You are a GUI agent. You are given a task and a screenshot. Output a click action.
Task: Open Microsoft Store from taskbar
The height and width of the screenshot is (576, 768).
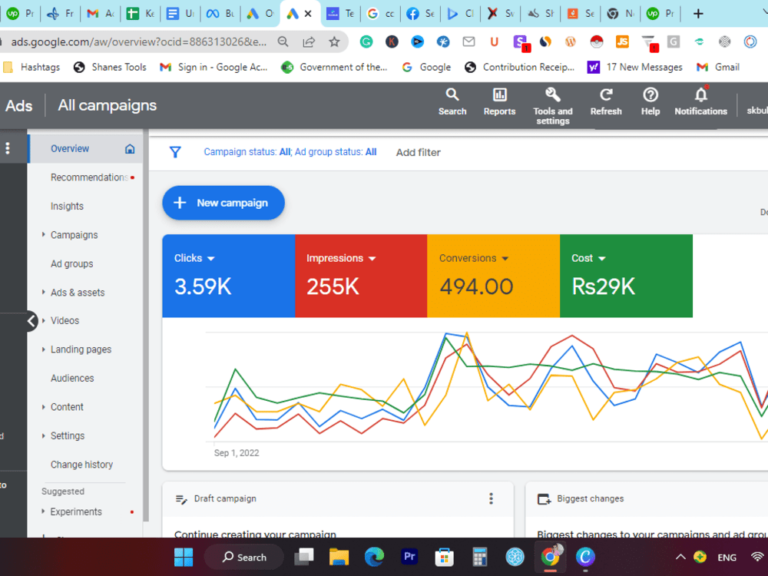point(444,557)
